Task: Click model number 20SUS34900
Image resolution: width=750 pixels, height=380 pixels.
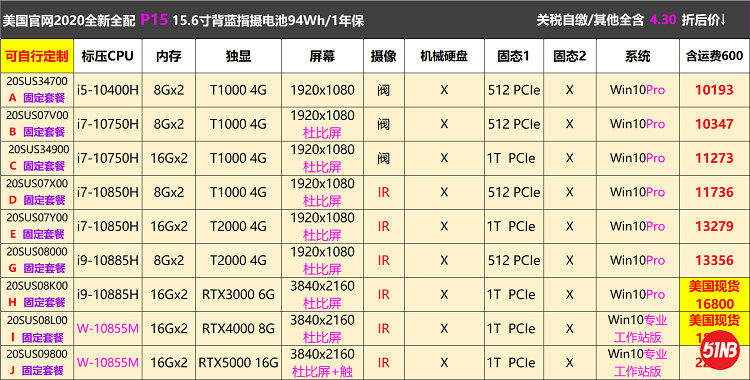Action: [x=39, y=149]
